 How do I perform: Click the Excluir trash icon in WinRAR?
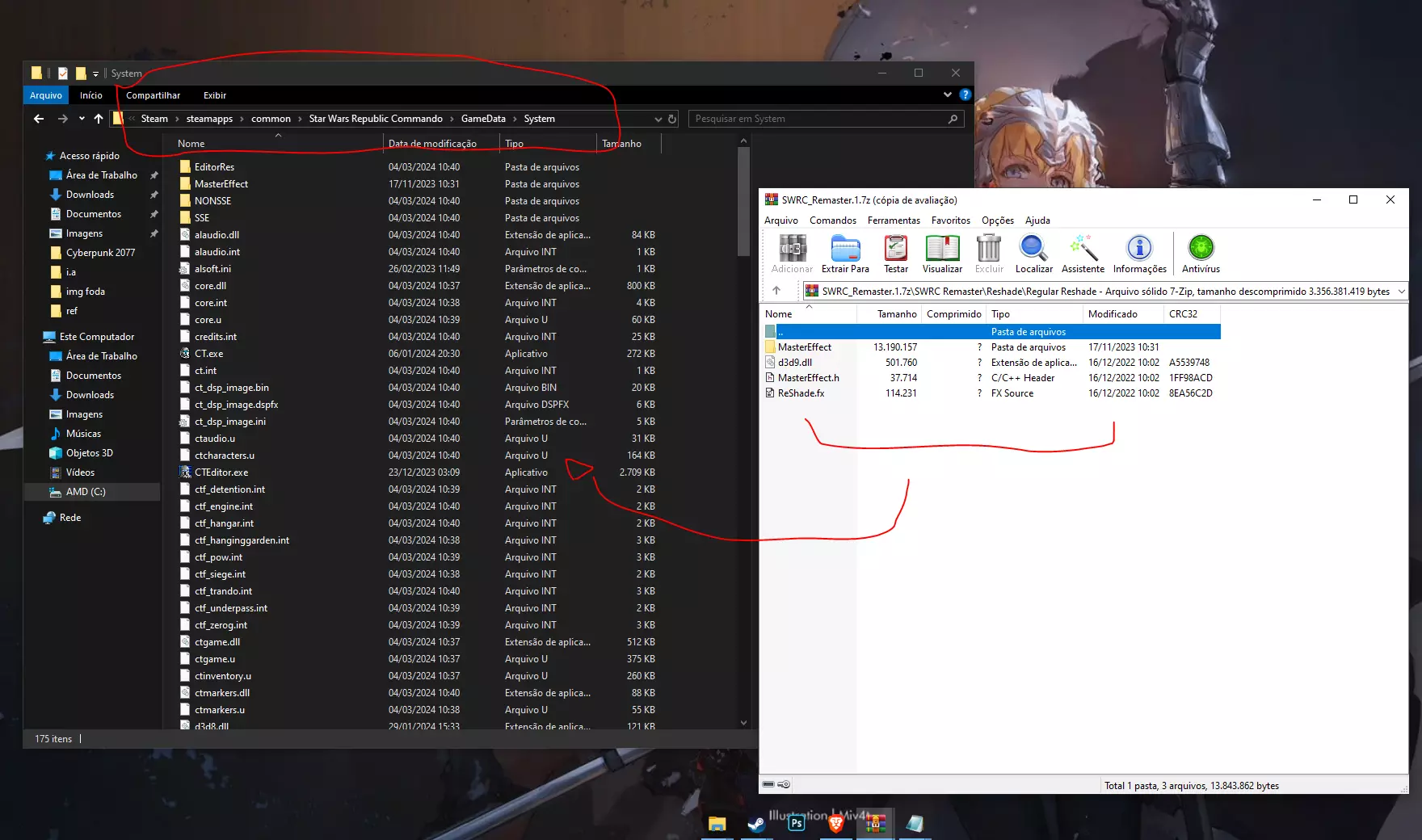989,254
